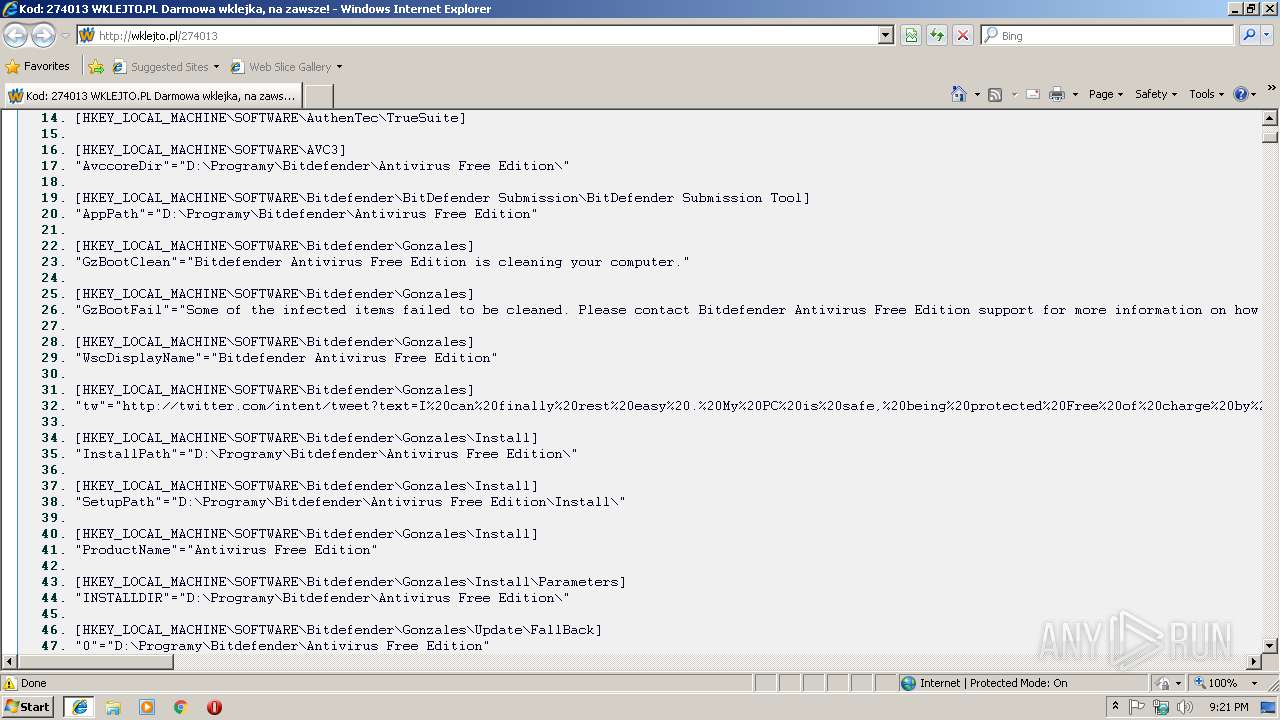Print the page with the printer icon
Viewport: 1280px width, 720px height.
pos(1057,94)
